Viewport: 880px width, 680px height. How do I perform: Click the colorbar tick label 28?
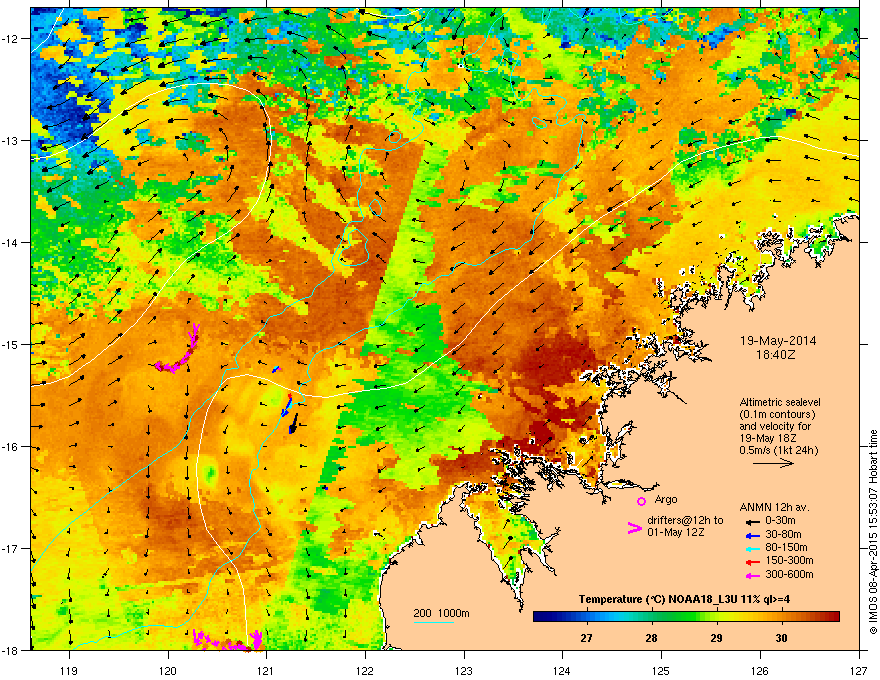[x=652, y=638]
